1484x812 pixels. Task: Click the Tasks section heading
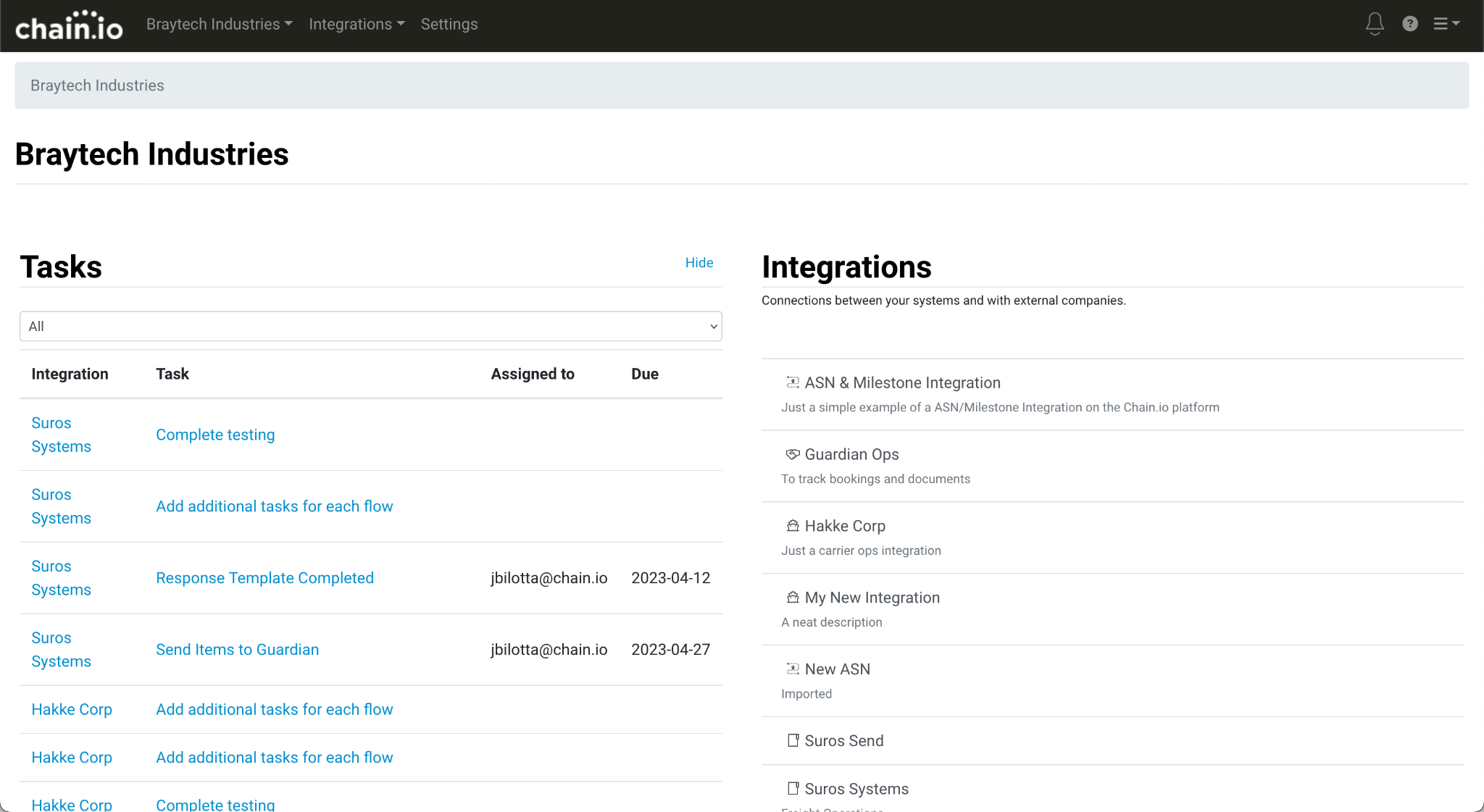61,267
